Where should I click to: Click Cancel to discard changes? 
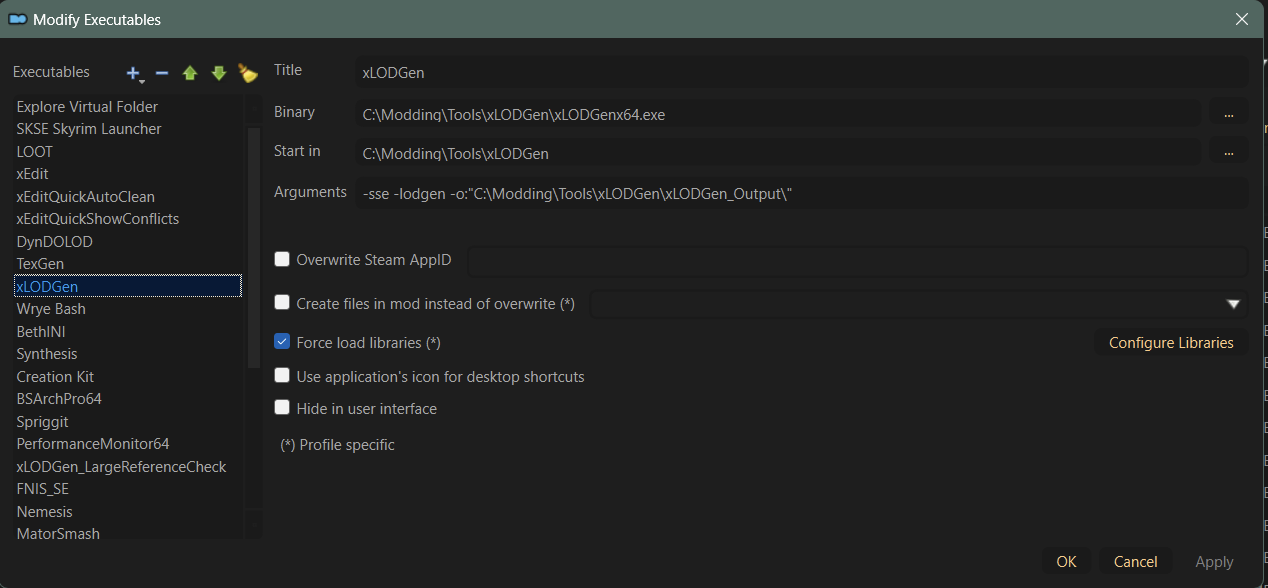(x=1135, y=562)
